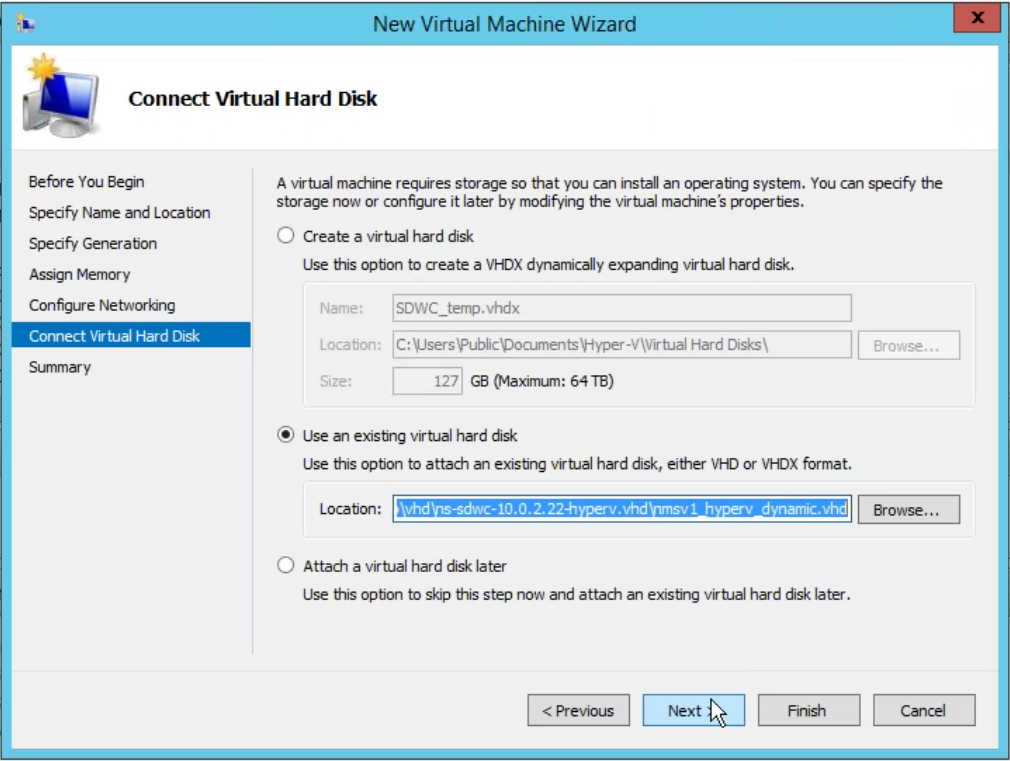The height and width of the screenshot is (761, 1010).
Task: Go to Before You Begin step
Action: pos(86,182)
